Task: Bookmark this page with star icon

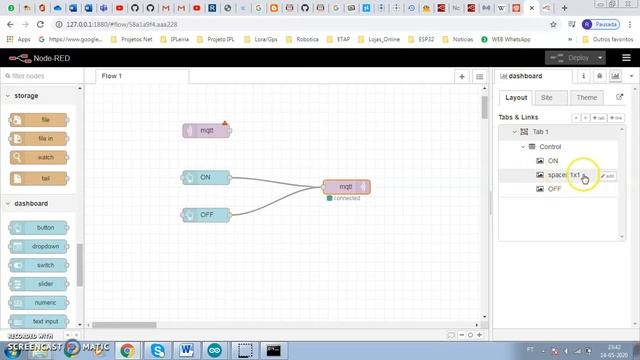Action: point(553,24)
